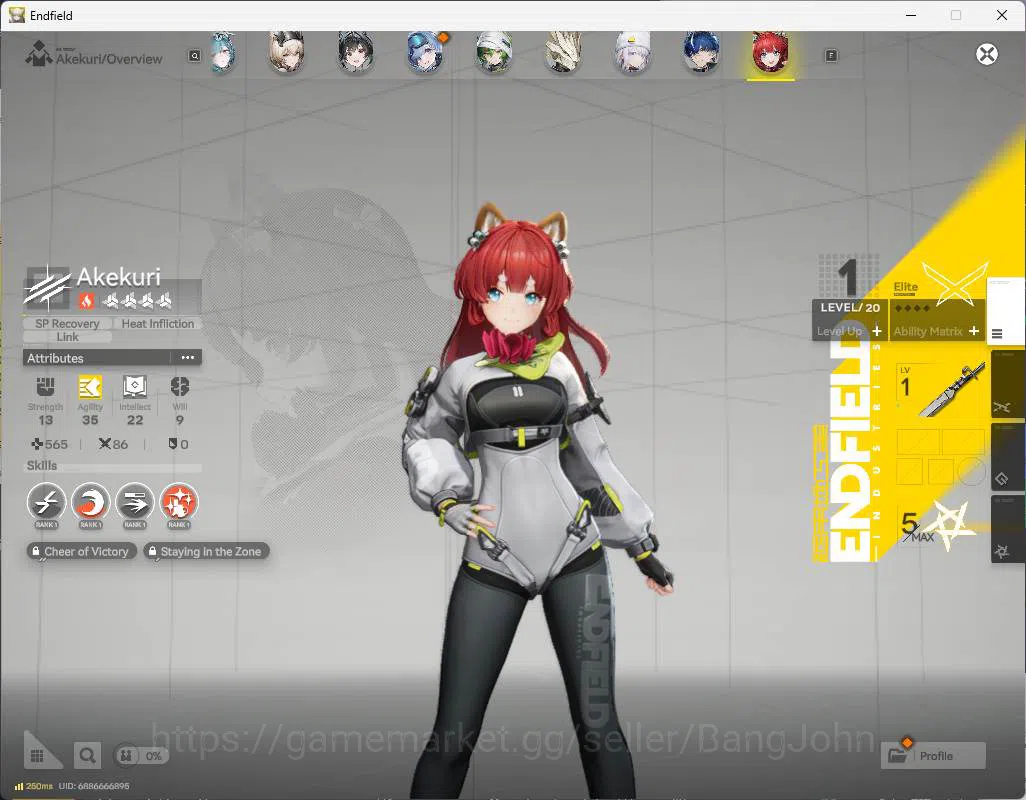Click the empty circular gear slot
Viewport: 1026px width, 800px height.
coord(972,471)
